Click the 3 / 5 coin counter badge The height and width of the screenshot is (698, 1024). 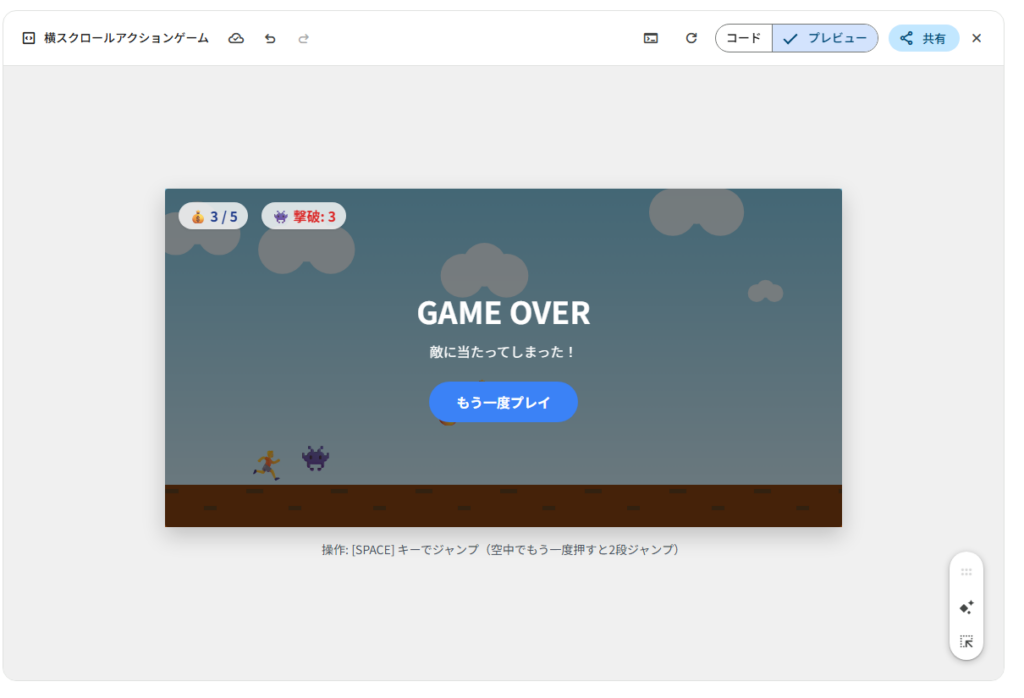pyautogui.click(x=213, y=216)
